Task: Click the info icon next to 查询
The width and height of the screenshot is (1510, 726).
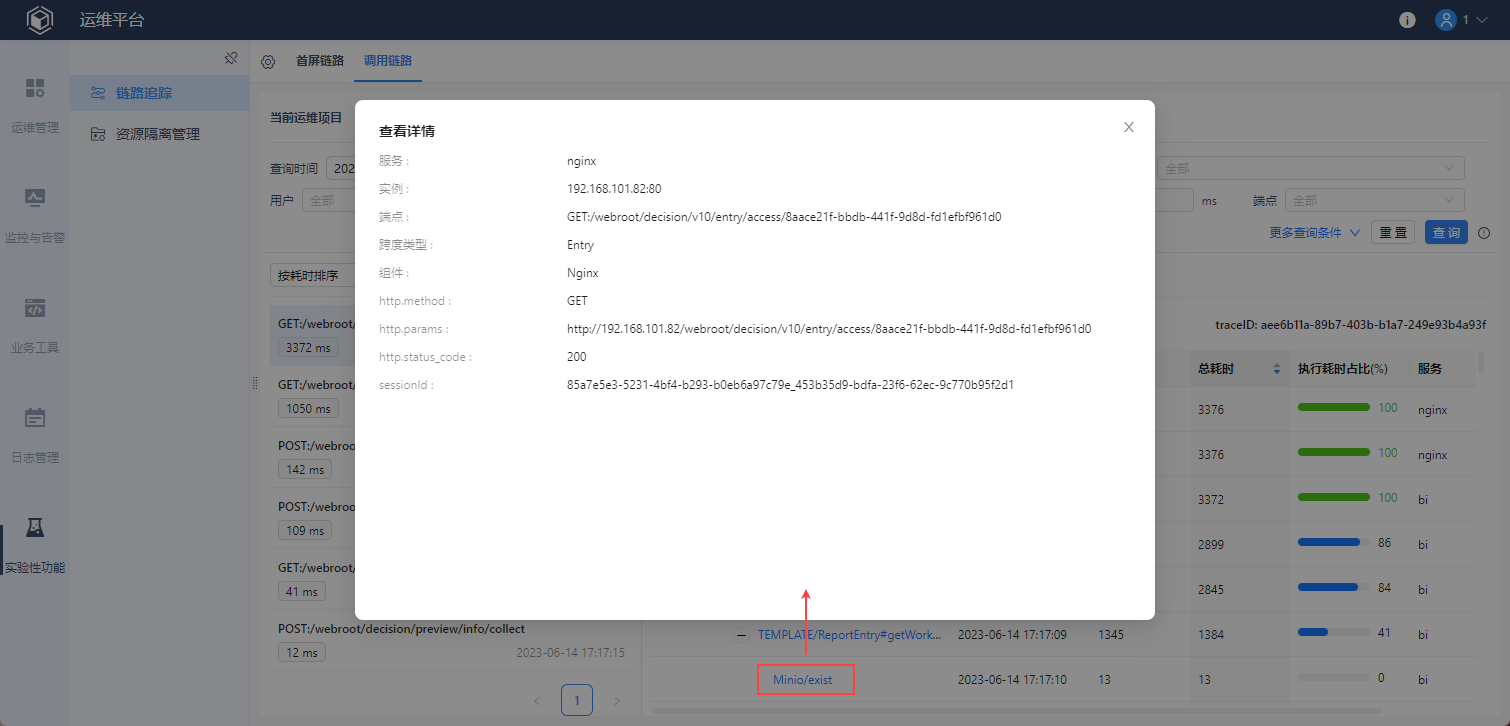Action: click(x=1484, y=233)
